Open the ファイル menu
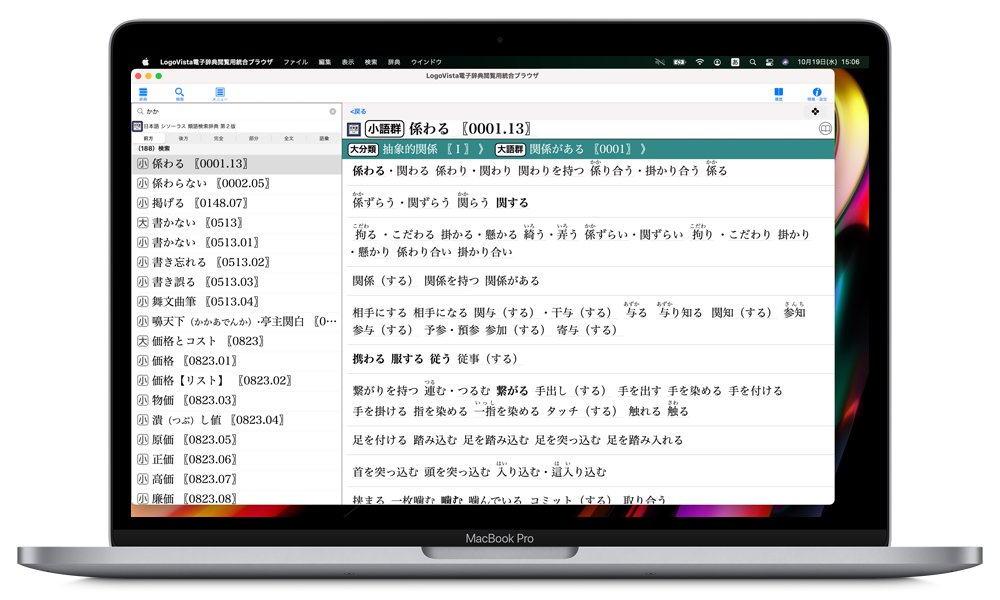The image size is (1000, 600). point(296,62)
